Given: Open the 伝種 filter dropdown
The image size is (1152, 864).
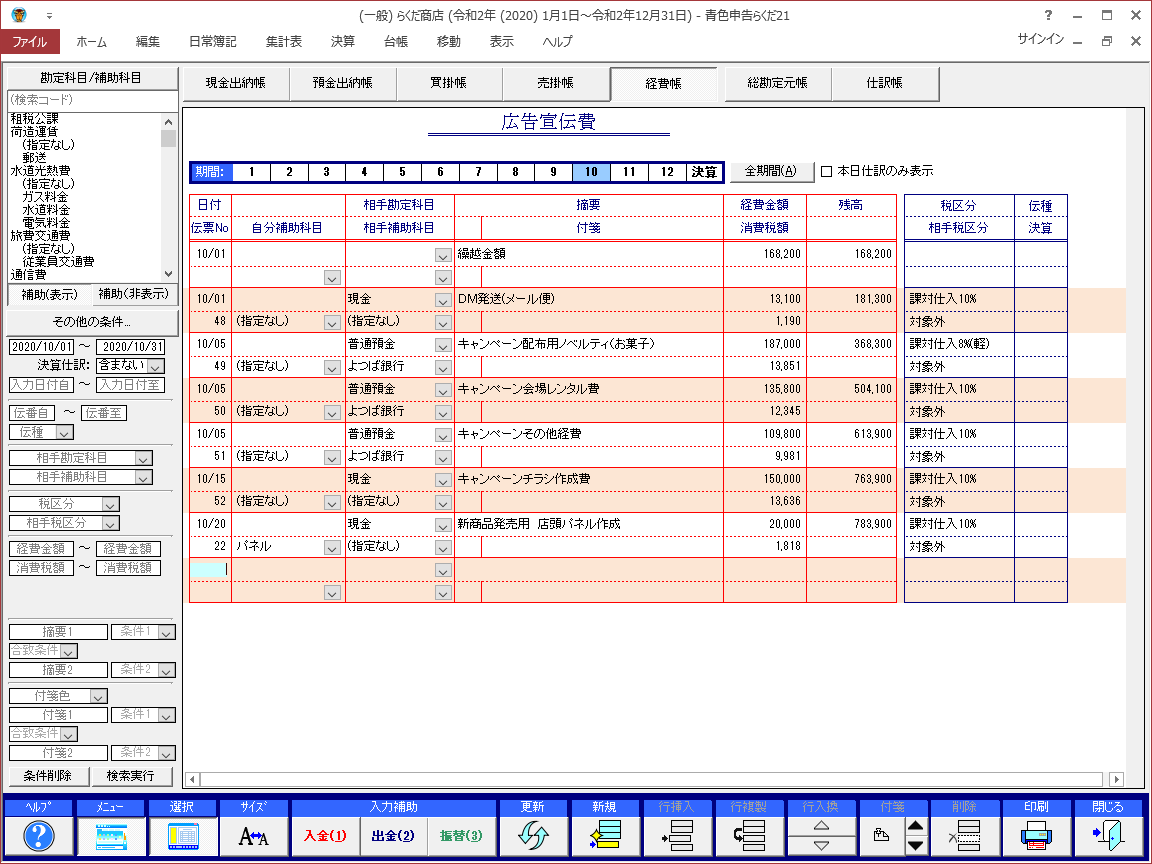Looking at the screenshot, I should pos(65,433).
